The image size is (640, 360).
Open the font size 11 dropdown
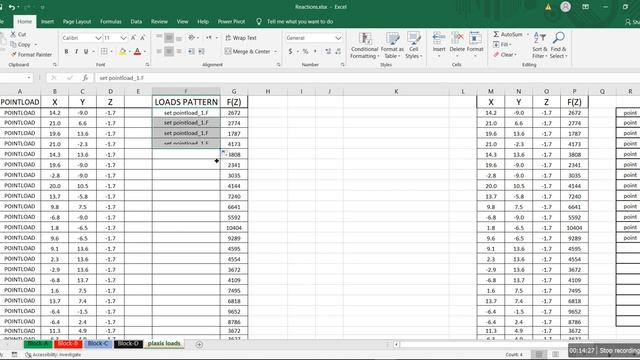click(x=123, y=38)
